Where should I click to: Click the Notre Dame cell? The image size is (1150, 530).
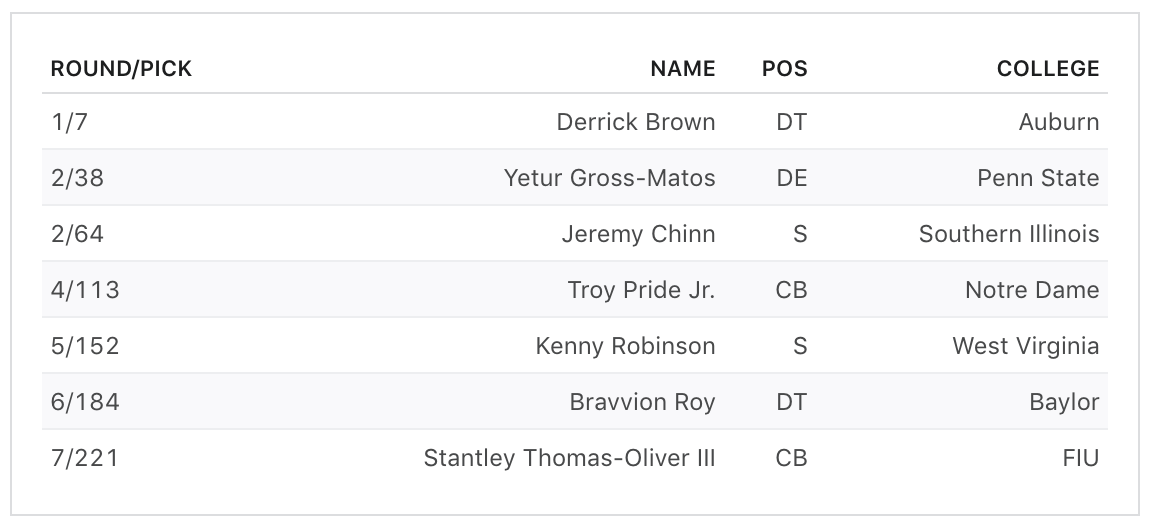[x=1031, y=290]
